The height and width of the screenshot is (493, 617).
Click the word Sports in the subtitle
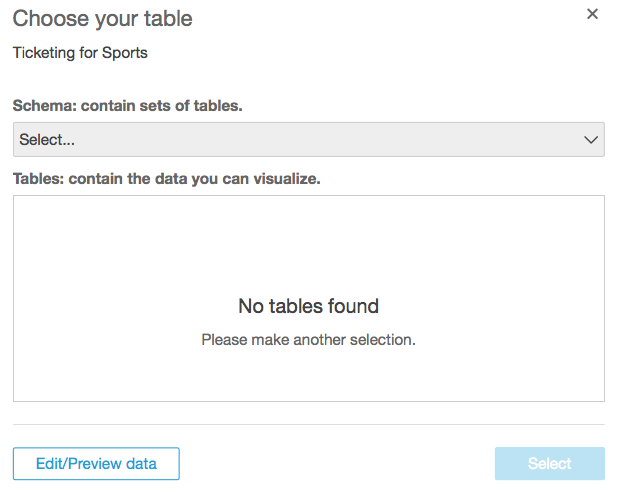(x=125, y=52)
